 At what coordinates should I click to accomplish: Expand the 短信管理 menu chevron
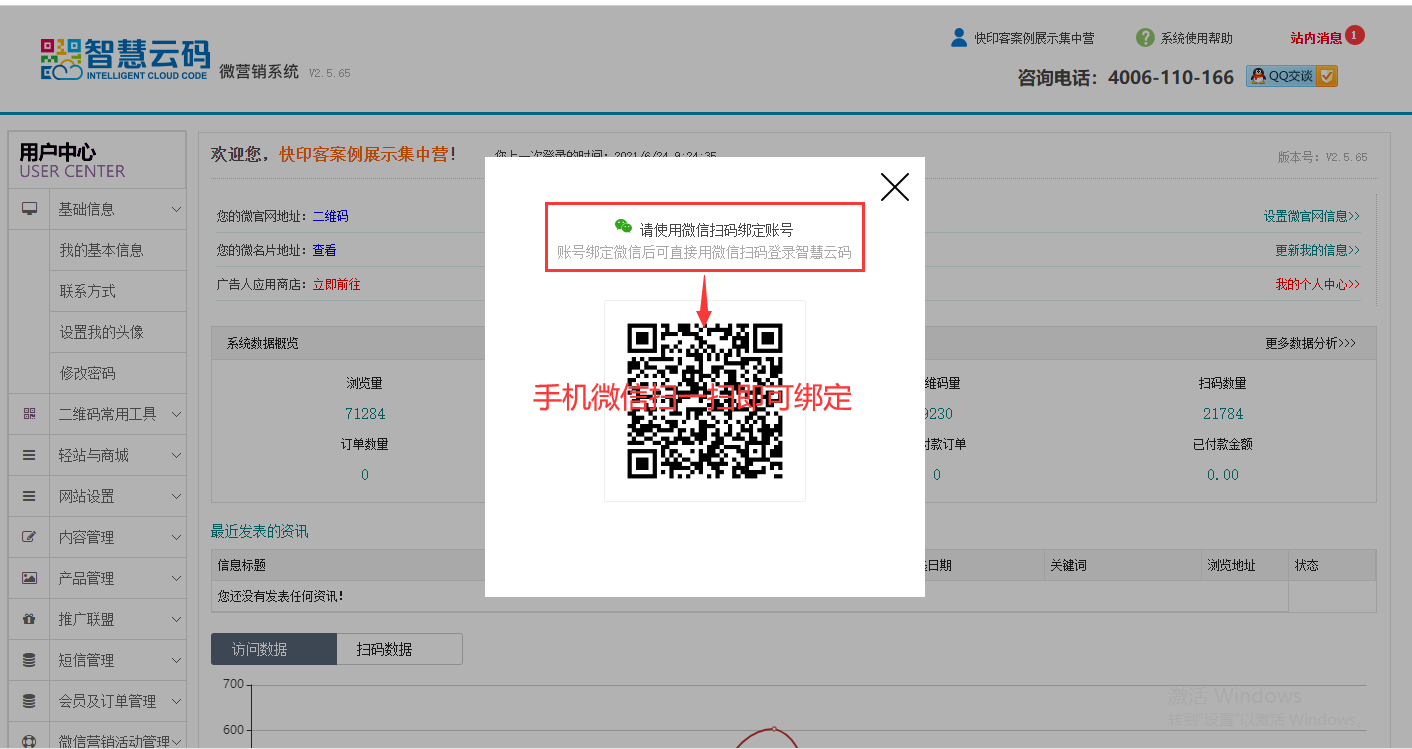176,660
